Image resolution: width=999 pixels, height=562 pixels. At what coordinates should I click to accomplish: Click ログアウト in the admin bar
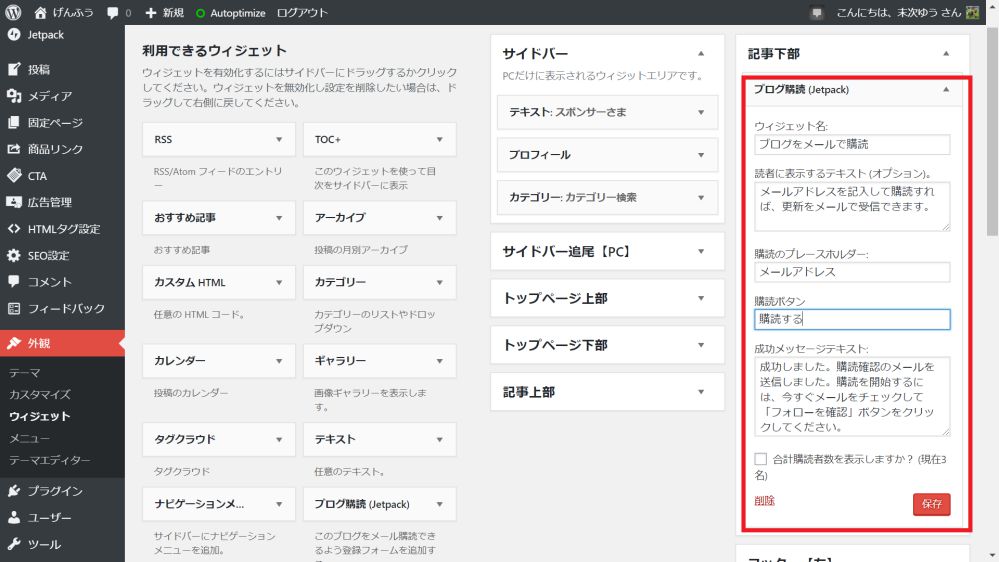point(302,13)
